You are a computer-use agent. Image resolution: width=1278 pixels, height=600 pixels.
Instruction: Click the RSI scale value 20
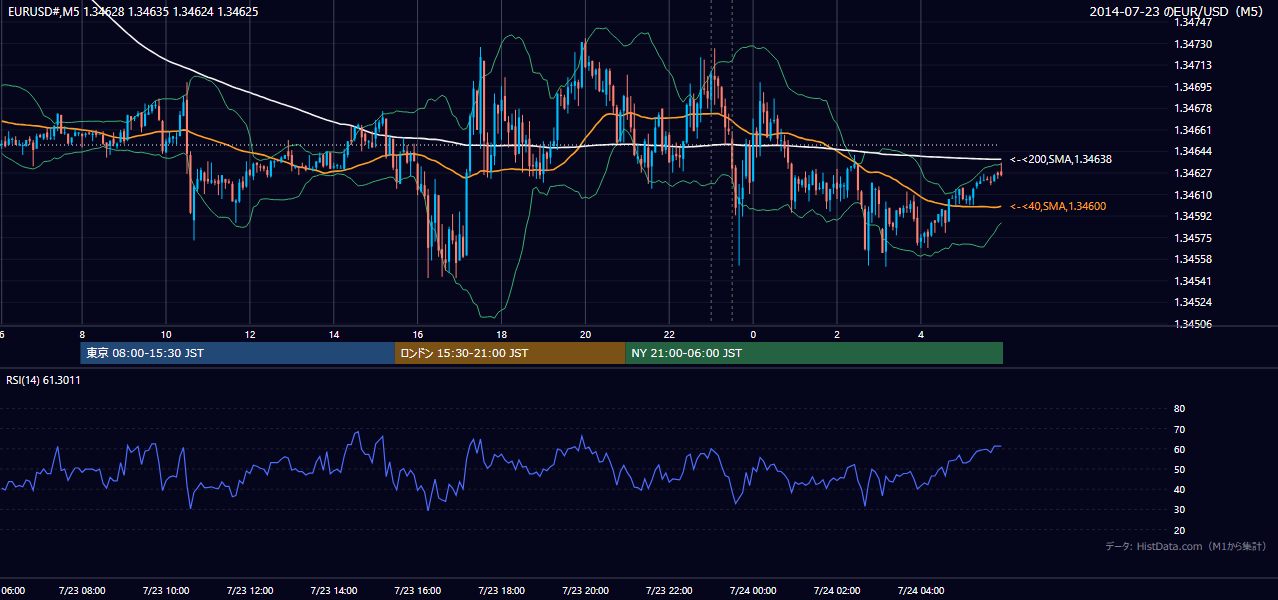point(1179,530)
